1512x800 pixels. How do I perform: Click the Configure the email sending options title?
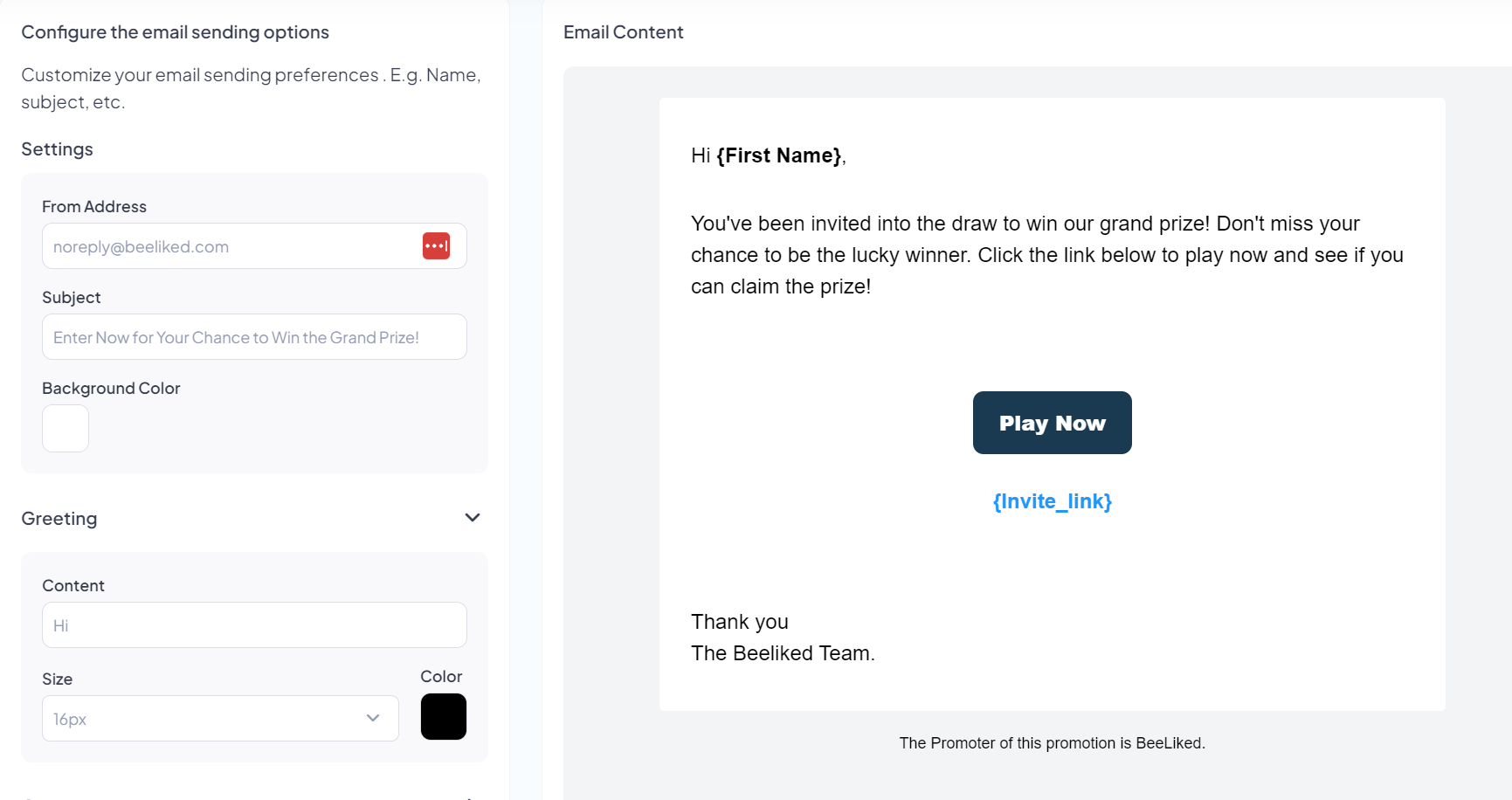pos(175,32)
